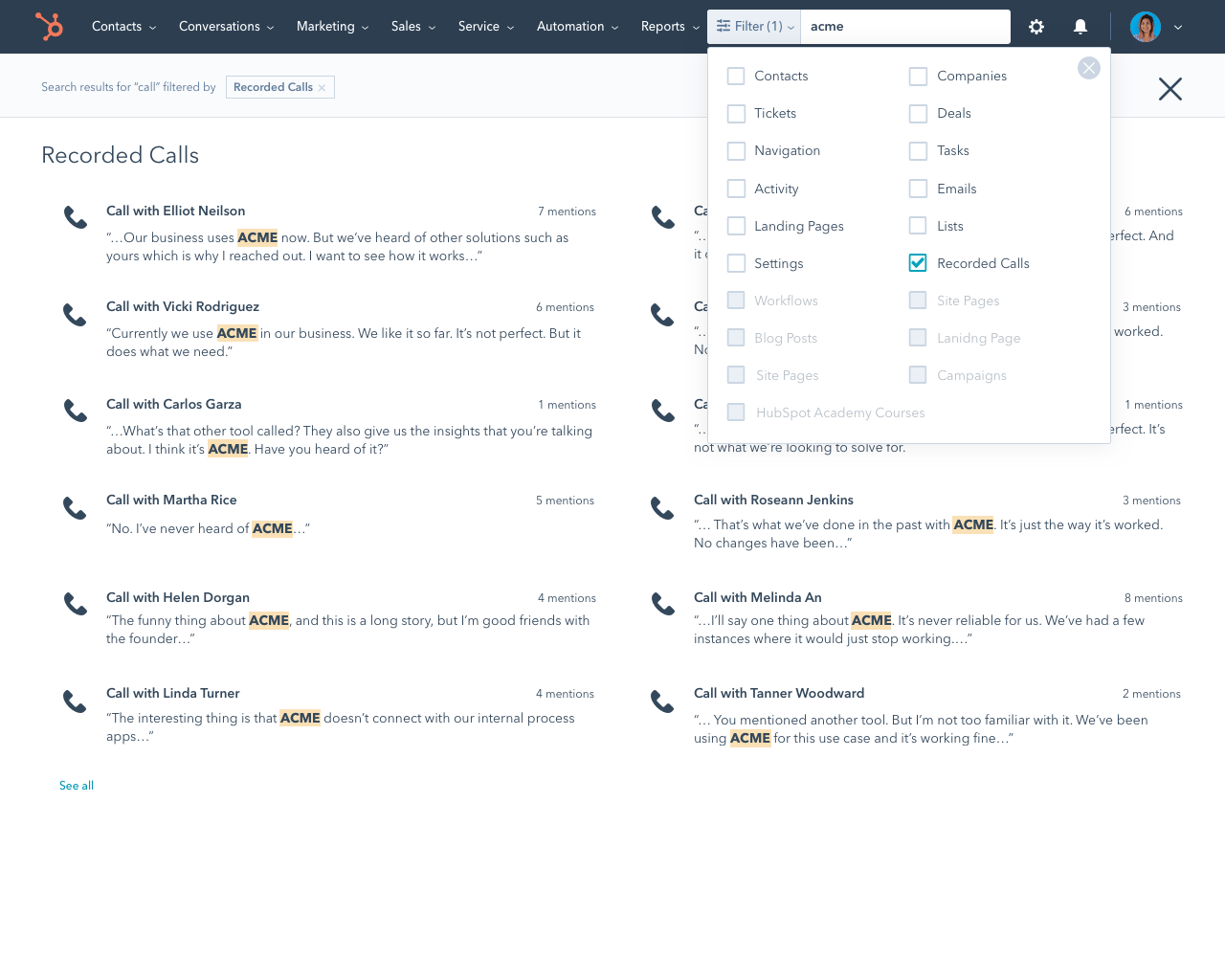This screenshot has width=1225, height=980.
Task: Remove the Recorded Calls filter tag
Action: tap(322, 88)
